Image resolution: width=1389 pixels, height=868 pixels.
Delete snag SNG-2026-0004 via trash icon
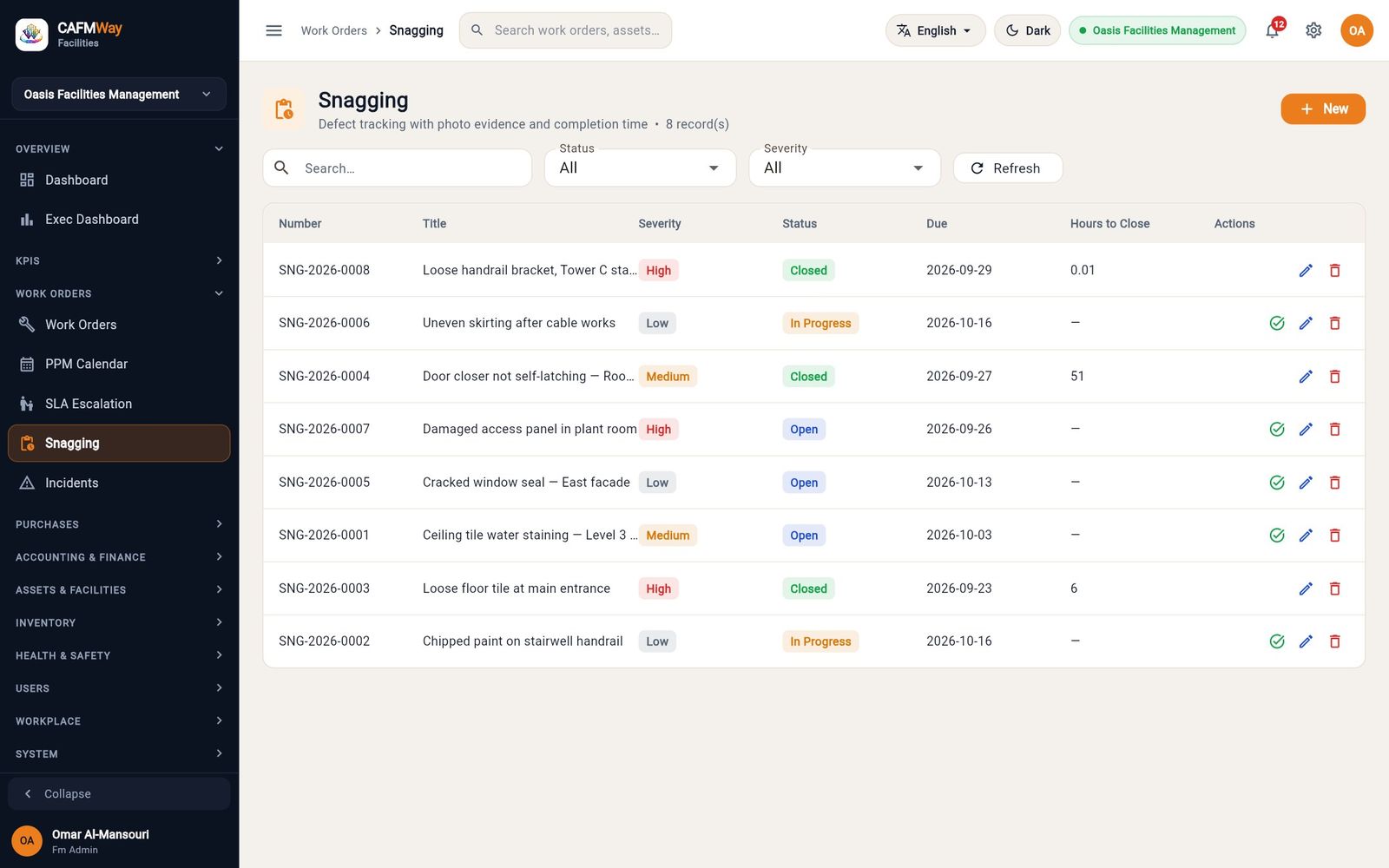point(1335,377)
